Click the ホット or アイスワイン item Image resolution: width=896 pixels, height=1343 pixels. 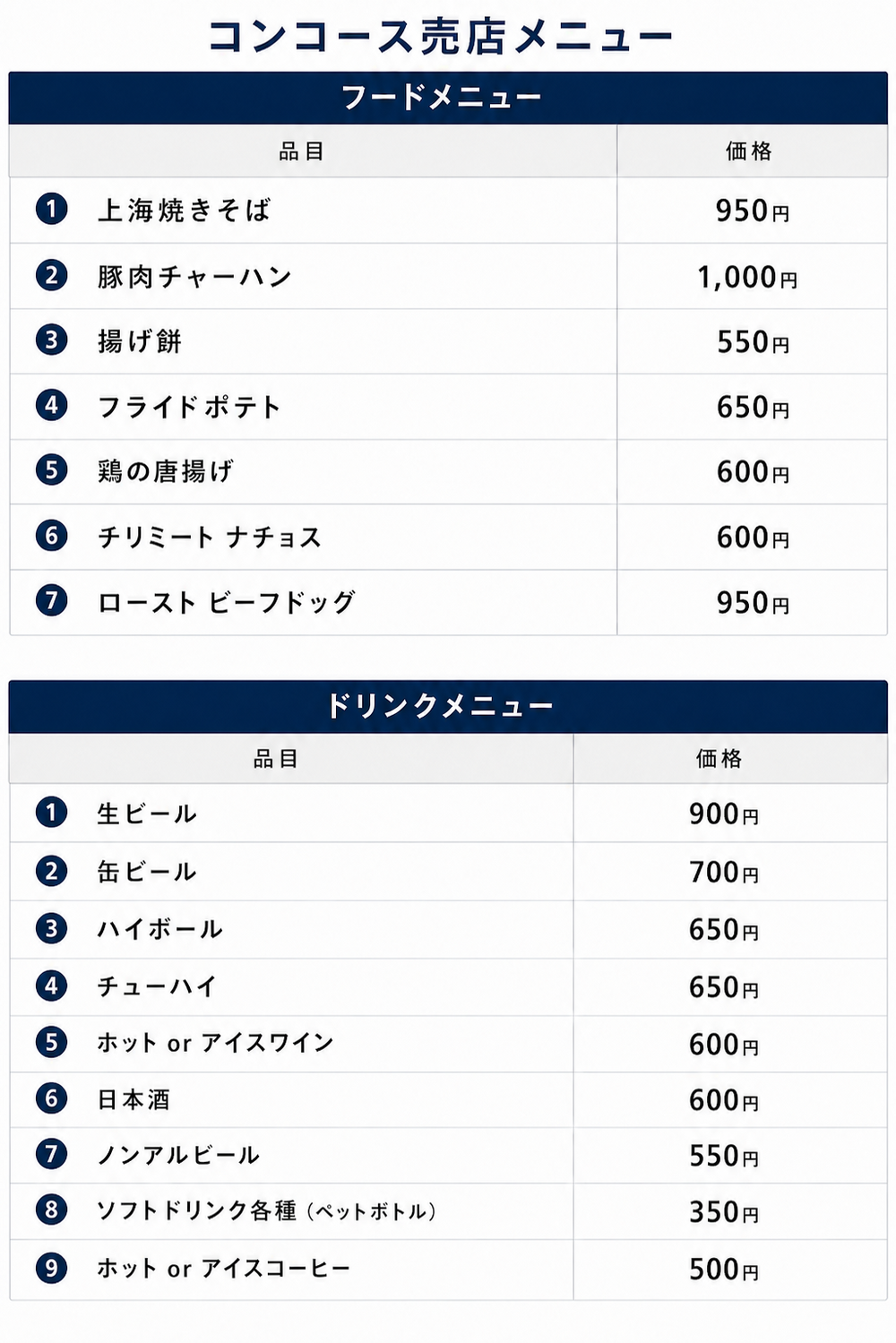215,1042
